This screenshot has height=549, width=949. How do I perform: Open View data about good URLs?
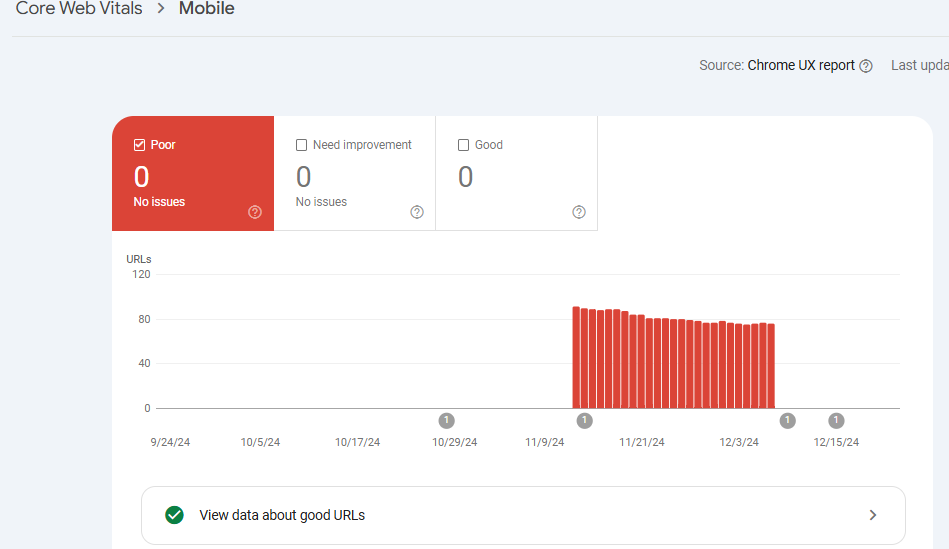point(524,515)
